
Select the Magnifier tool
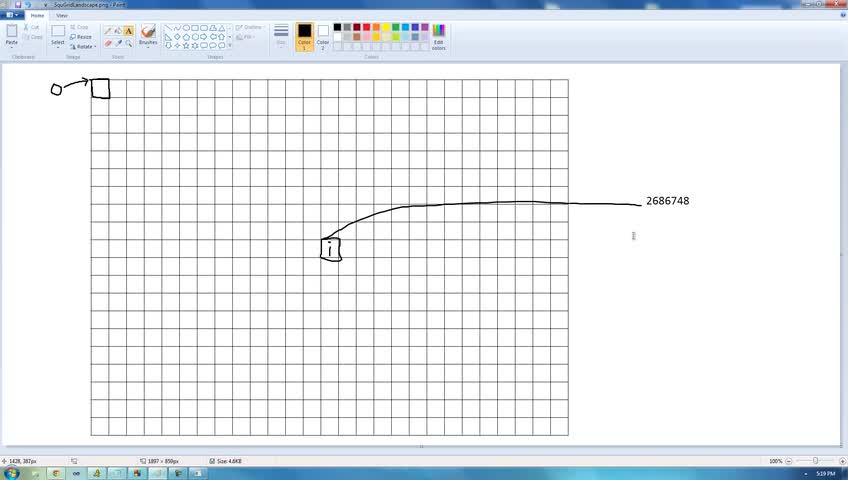pyautogui.click(x=129, y=43)
